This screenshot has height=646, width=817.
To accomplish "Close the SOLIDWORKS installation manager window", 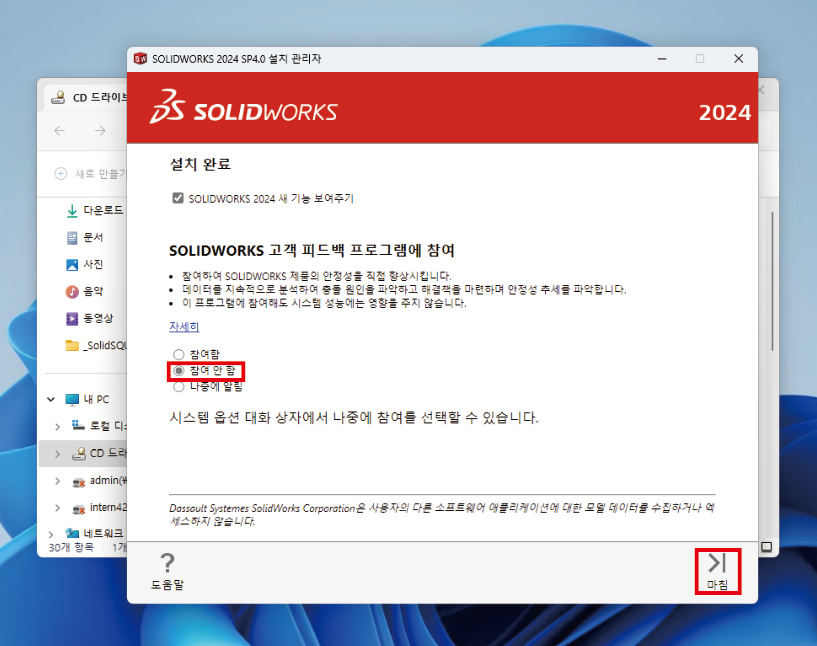I will (x=738, y=59).
